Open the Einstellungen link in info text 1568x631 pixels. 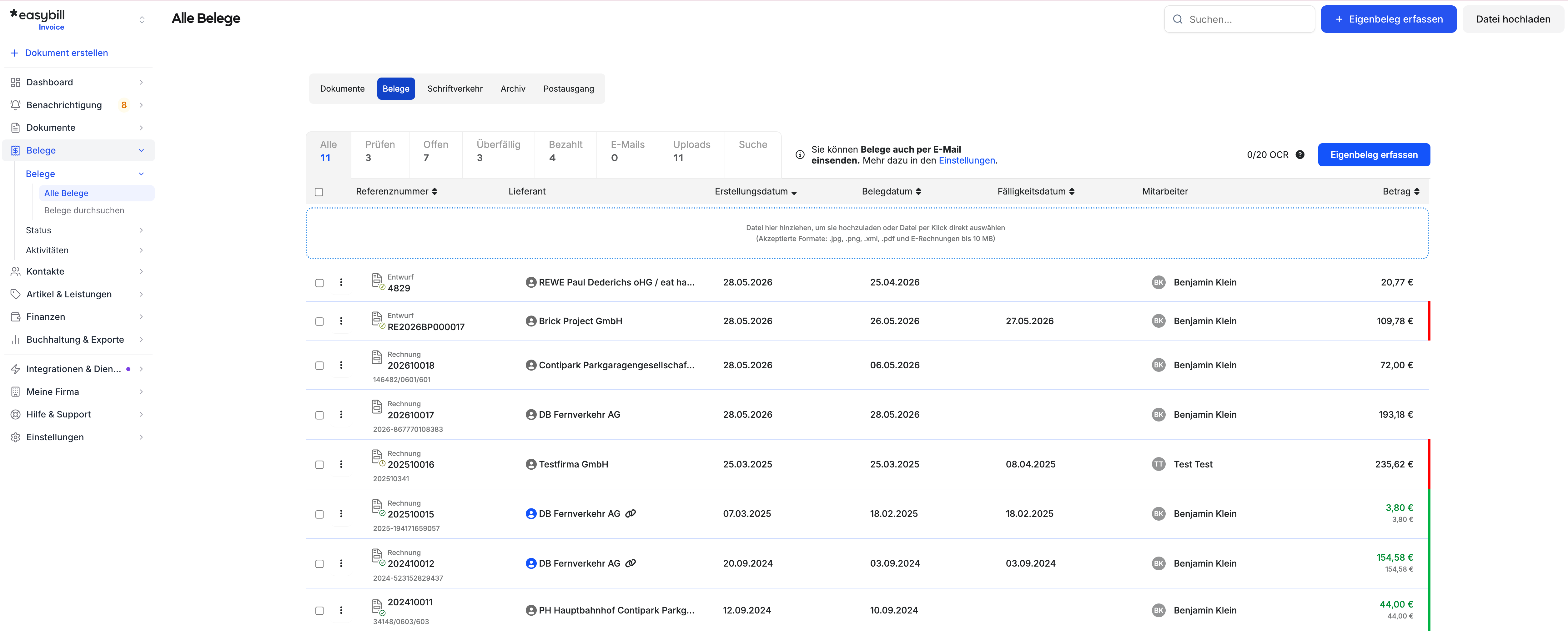967,160
